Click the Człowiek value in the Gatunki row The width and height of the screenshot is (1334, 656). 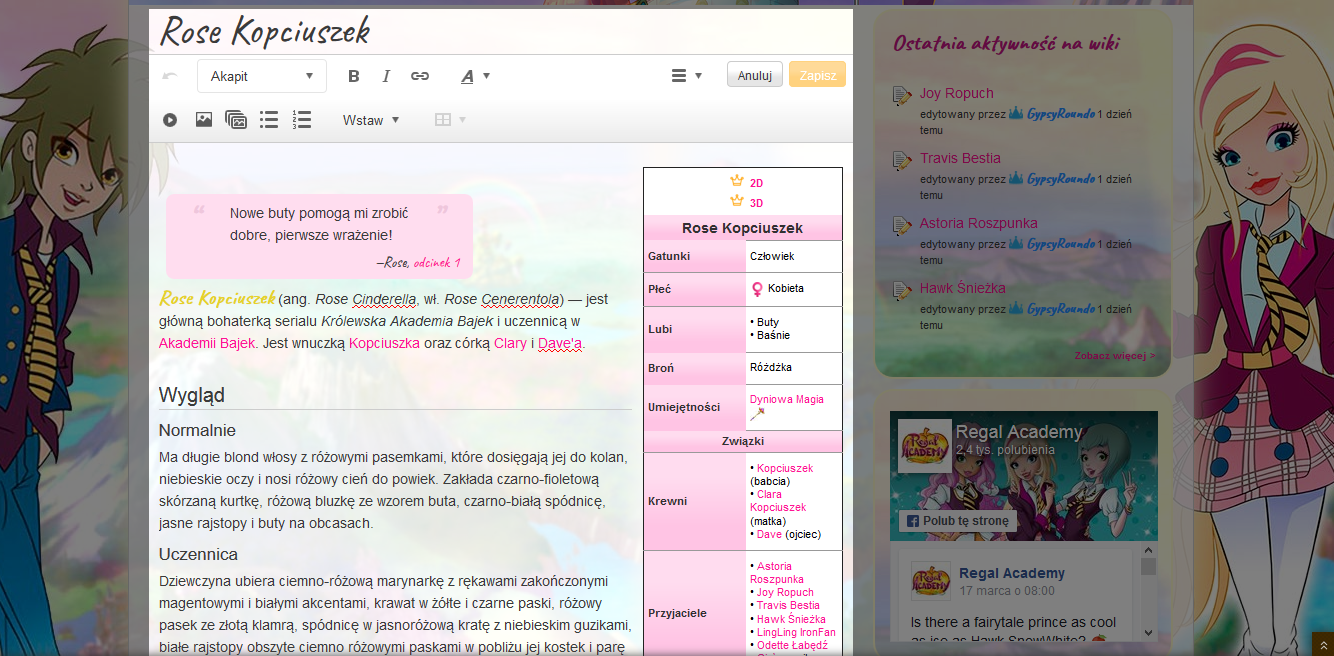pyautogui.click(x=772, y=256)
